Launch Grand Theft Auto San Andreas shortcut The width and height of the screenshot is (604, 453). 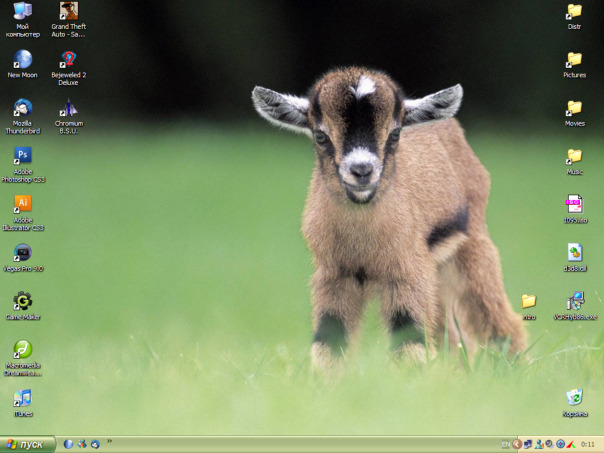[x=68, y=12]
